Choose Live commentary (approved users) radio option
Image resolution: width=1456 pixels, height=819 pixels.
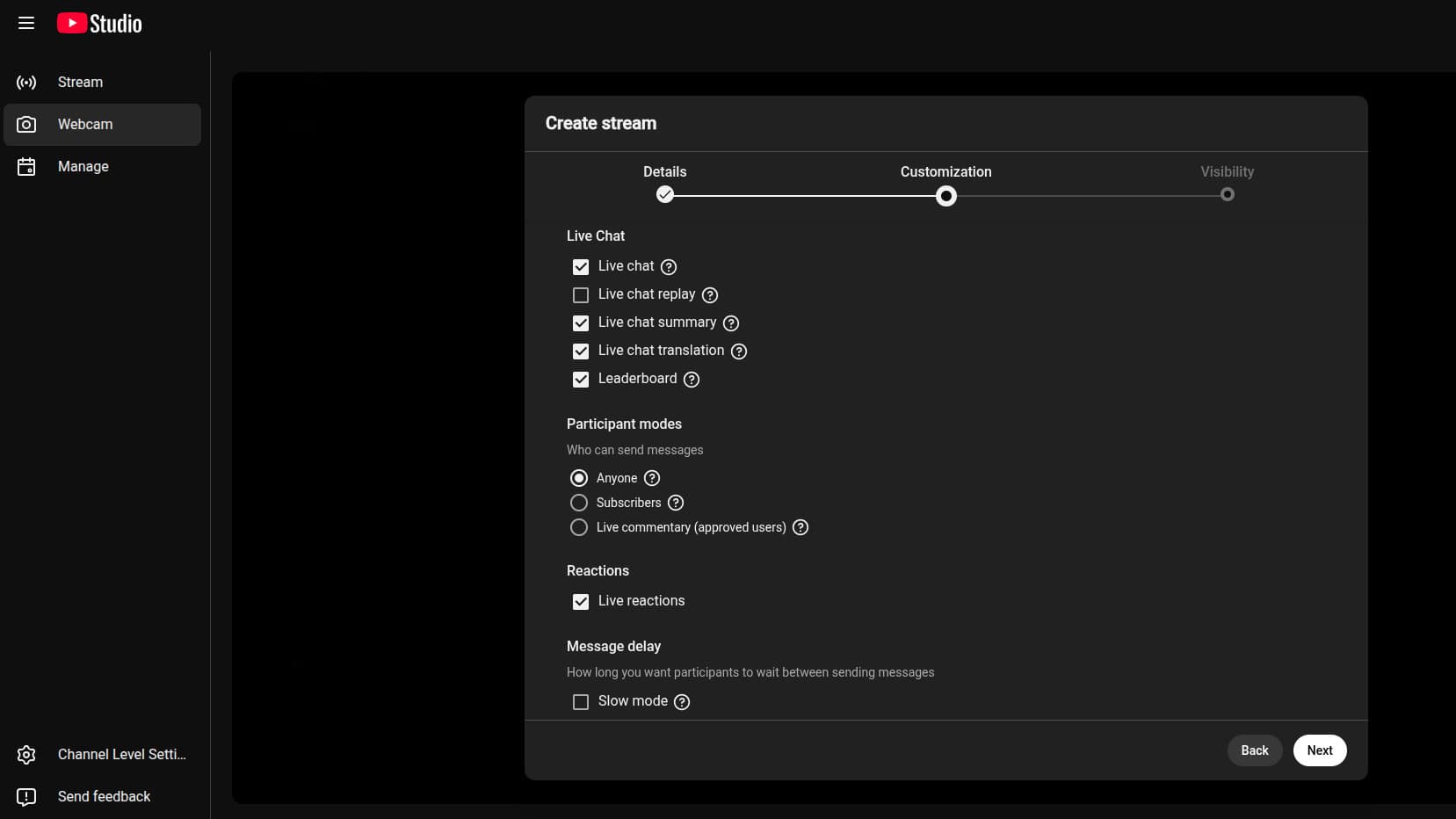[x=579, y=527]
